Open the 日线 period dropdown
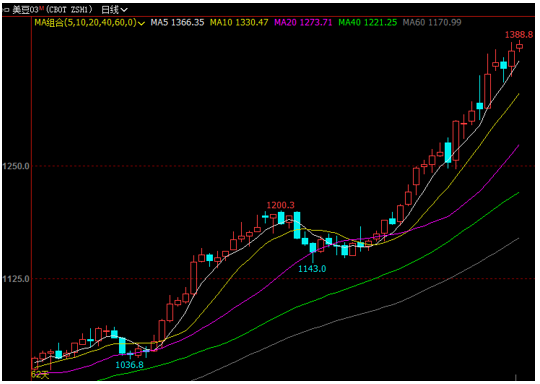The width and height of the screenshot is (540, 384). (114, 10)
